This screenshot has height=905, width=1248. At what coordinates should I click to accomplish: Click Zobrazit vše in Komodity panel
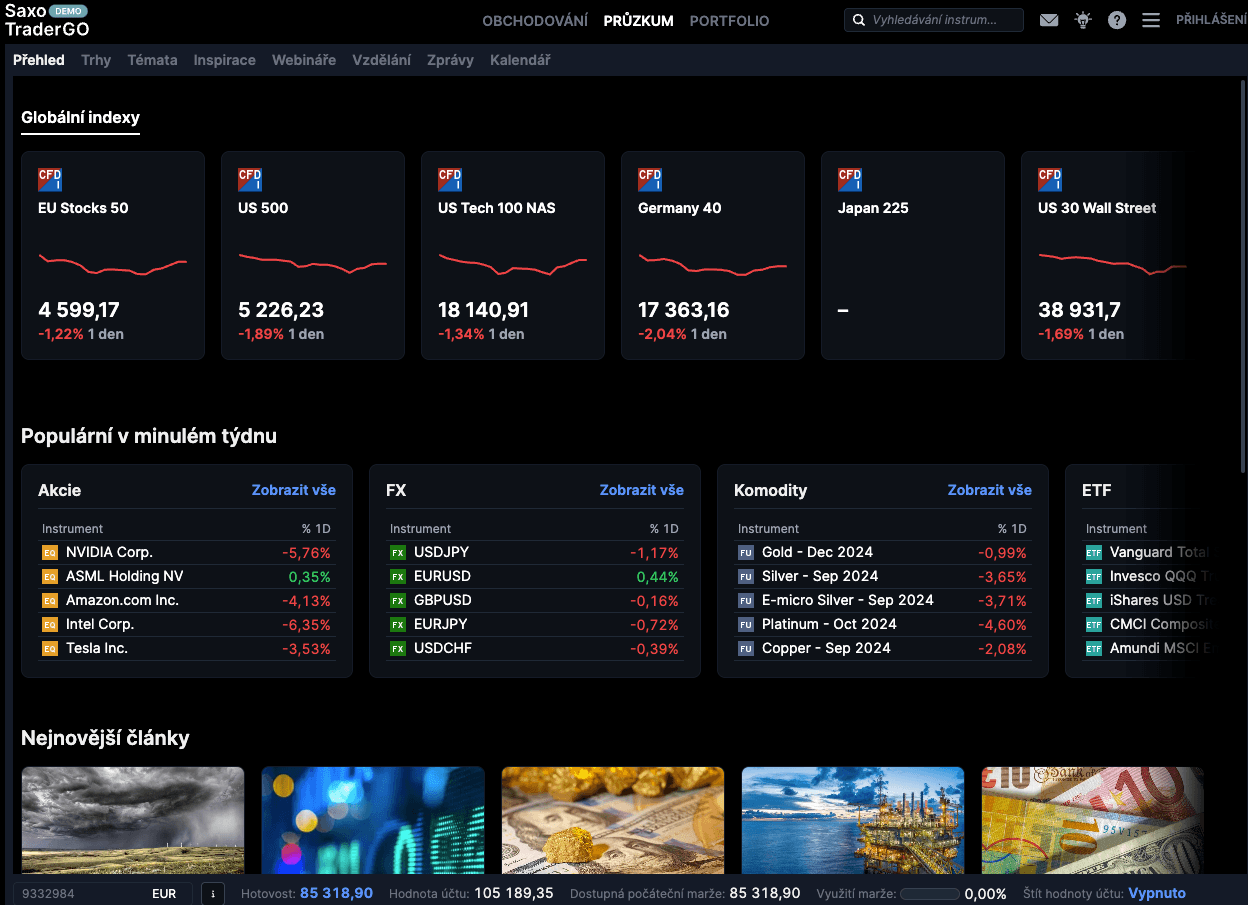pos(989,490)
